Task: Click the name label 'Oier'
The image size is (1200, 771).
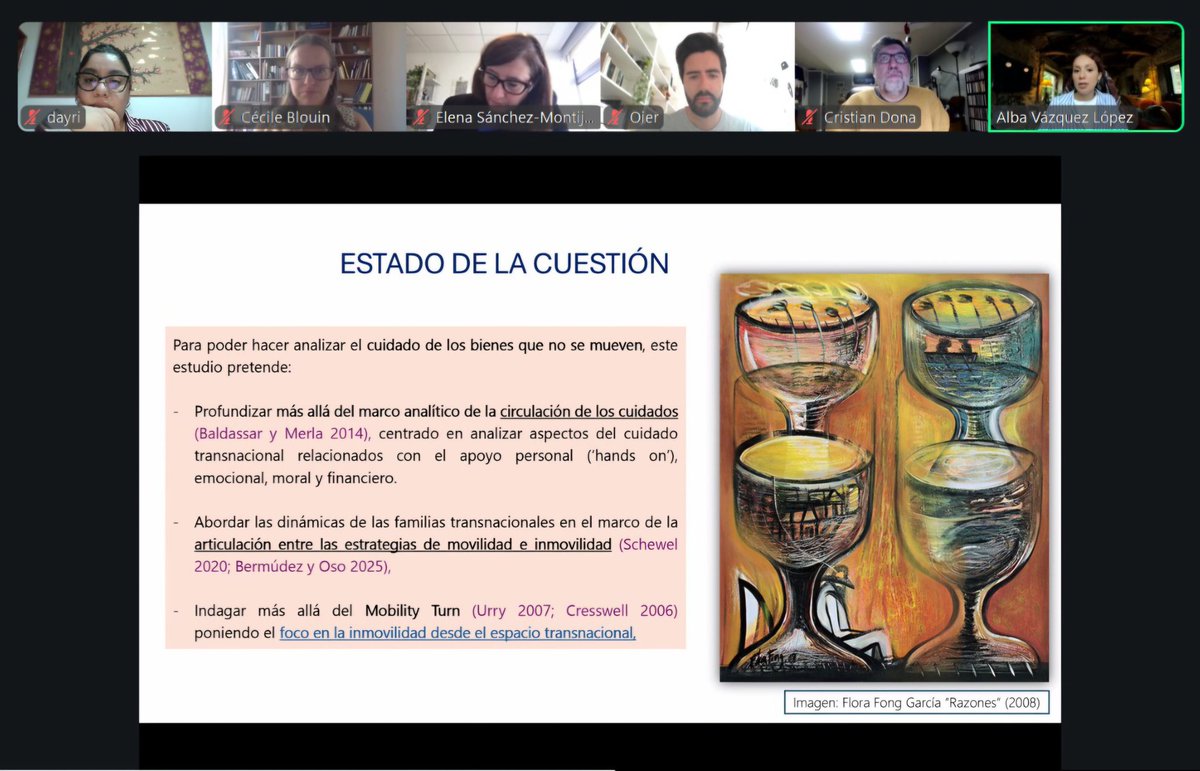Action: point(644,117)
